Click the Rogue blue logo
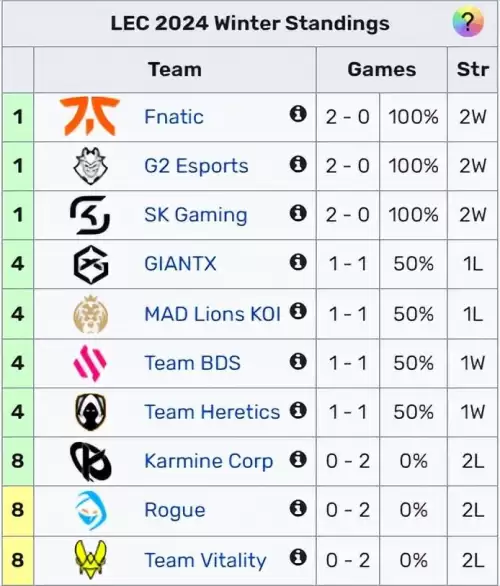The width and height of the screenshot is (500, 586). tap(91, 511)
